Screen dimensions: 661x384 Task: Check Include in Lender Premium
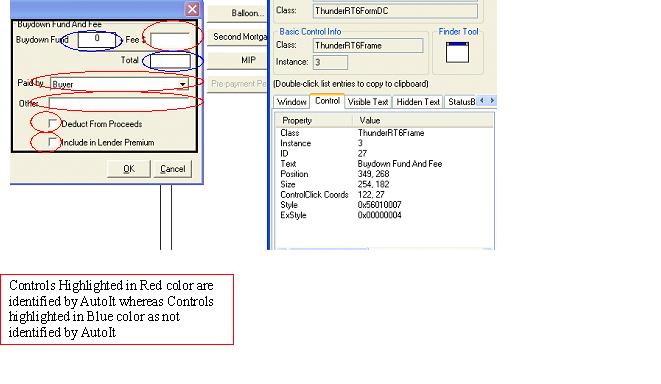(x=52, y=142)
